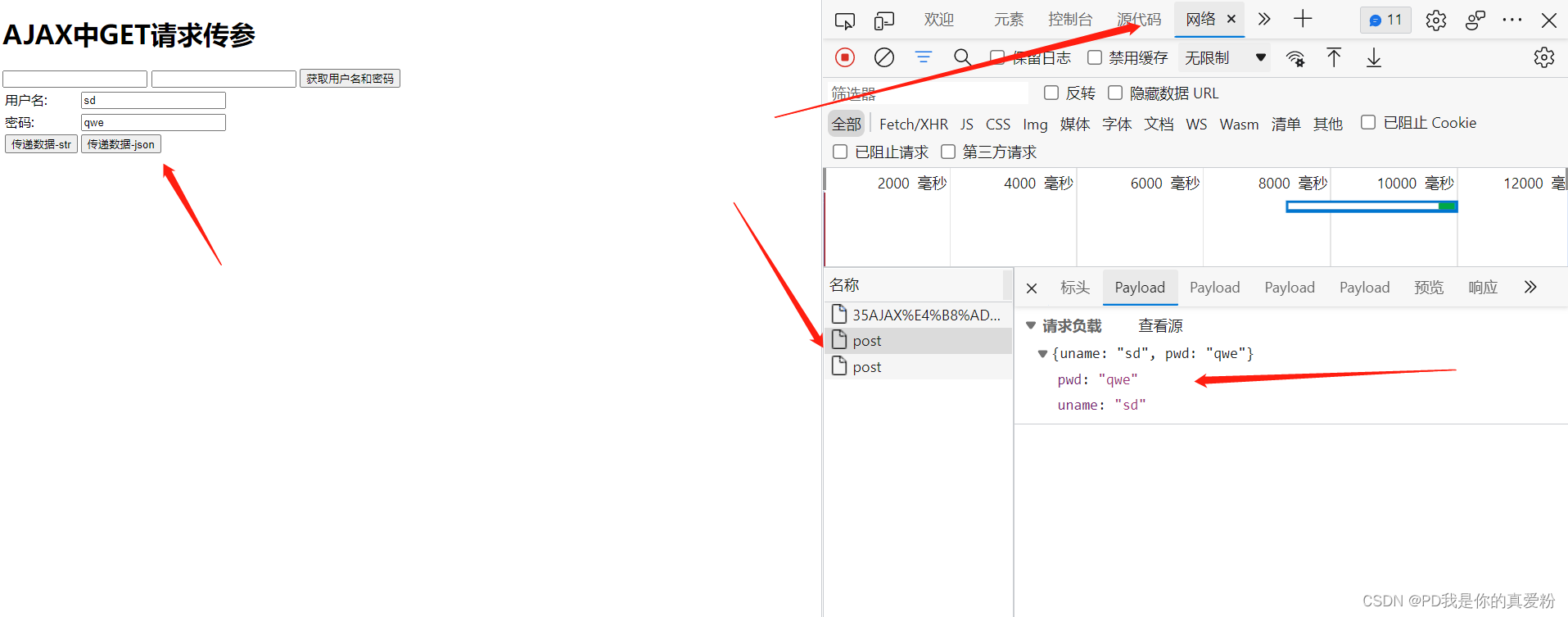
Task: Collapse the 请求负载 section
Action: point(1031,325)
